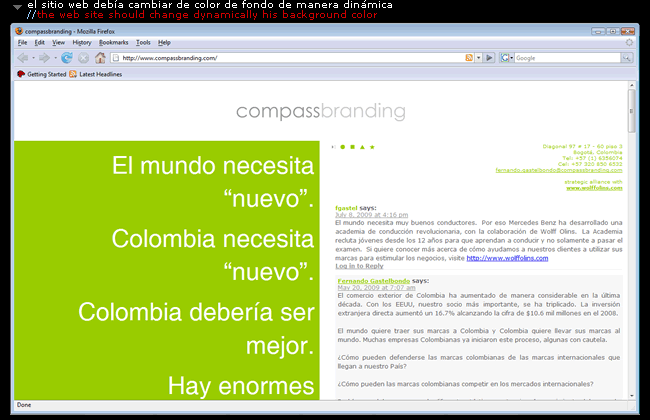The image size is (650, 420).
Task: Click the browser Back button
Action: pyautogui.click(x=23, y=58)
